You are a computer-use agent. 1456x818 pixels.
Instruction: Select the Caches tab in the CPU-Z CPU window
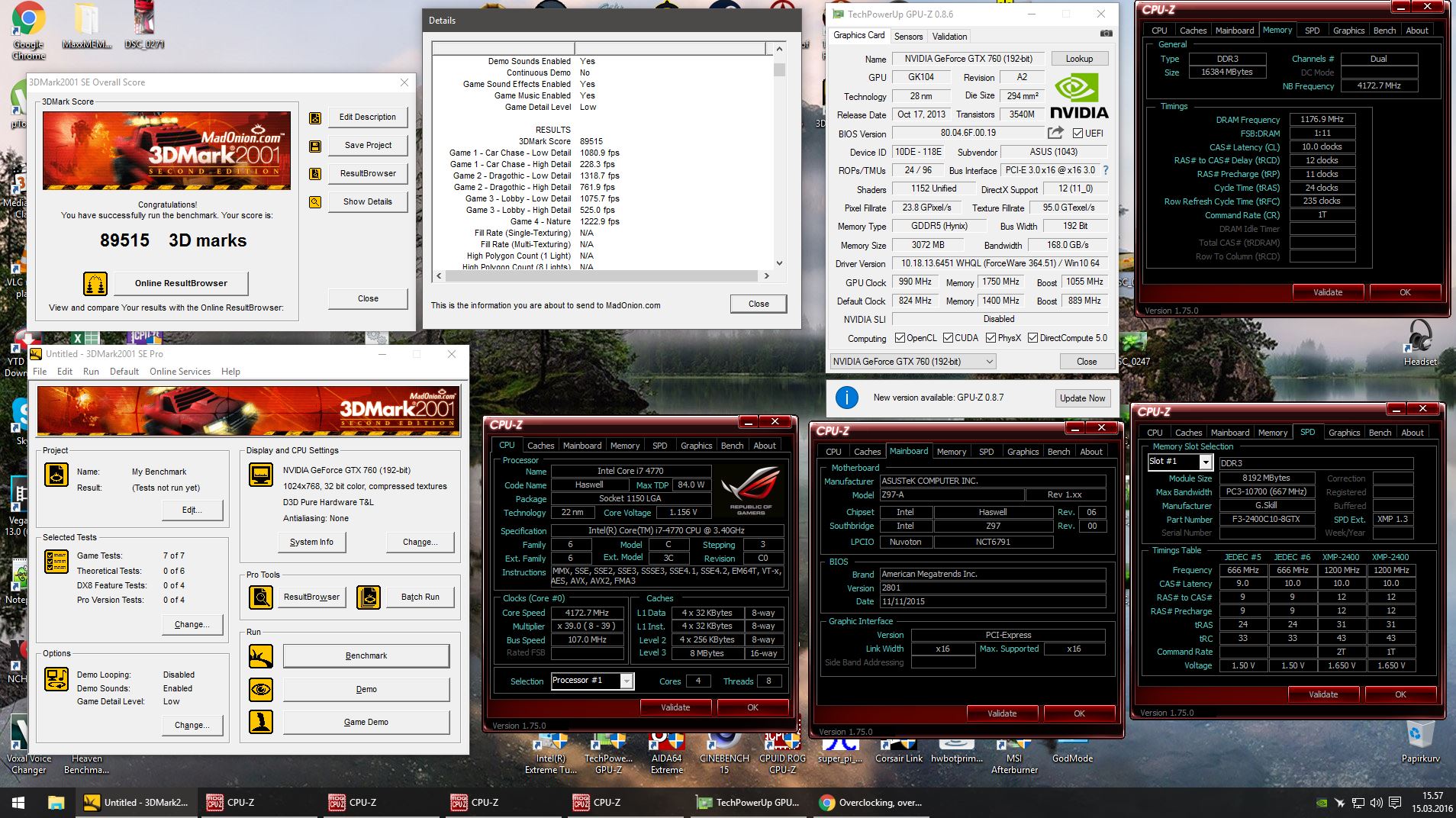(x=540, y=446)
